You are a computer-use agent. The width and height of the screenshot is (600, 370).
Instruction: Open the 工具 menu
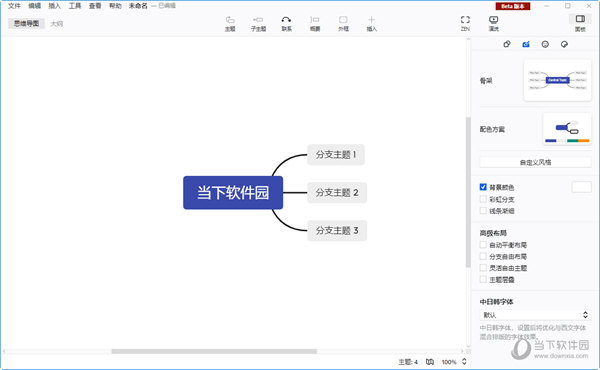click(75, 6)
